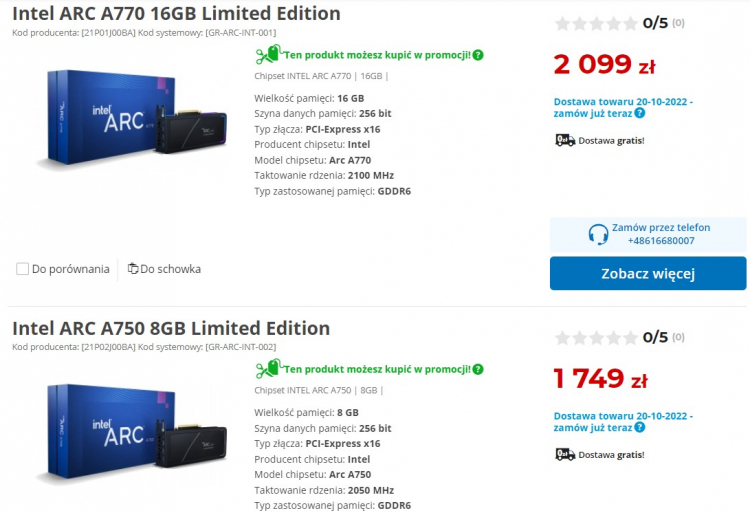Open the Intel ARC A770 16GB title link
Image resolution: width=750 pixels, height=513 pixels.
pos(176,14)
